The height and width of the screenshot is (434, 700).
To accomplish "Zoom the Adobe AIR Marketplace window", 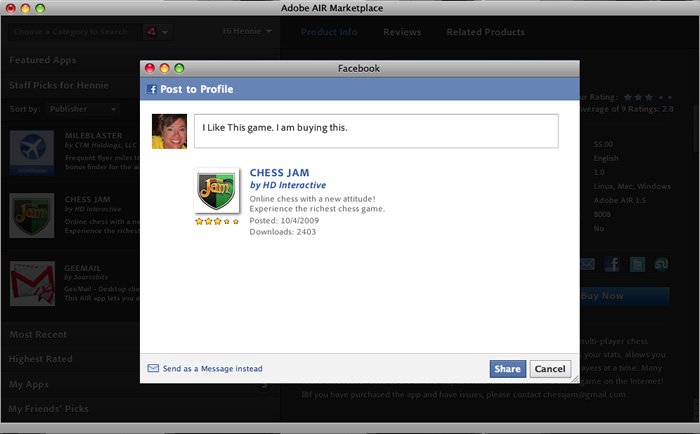I will [x=40, y=8].
